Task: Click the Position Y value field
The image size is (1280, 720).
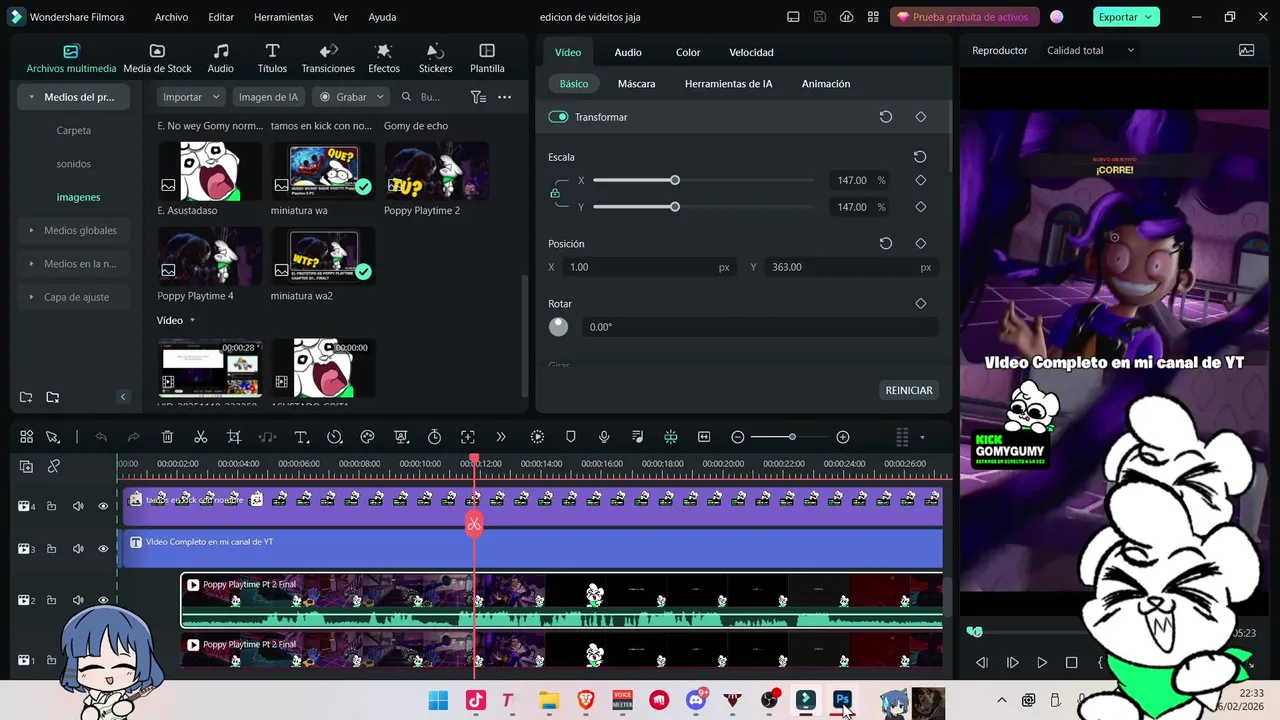Action: 851,267
